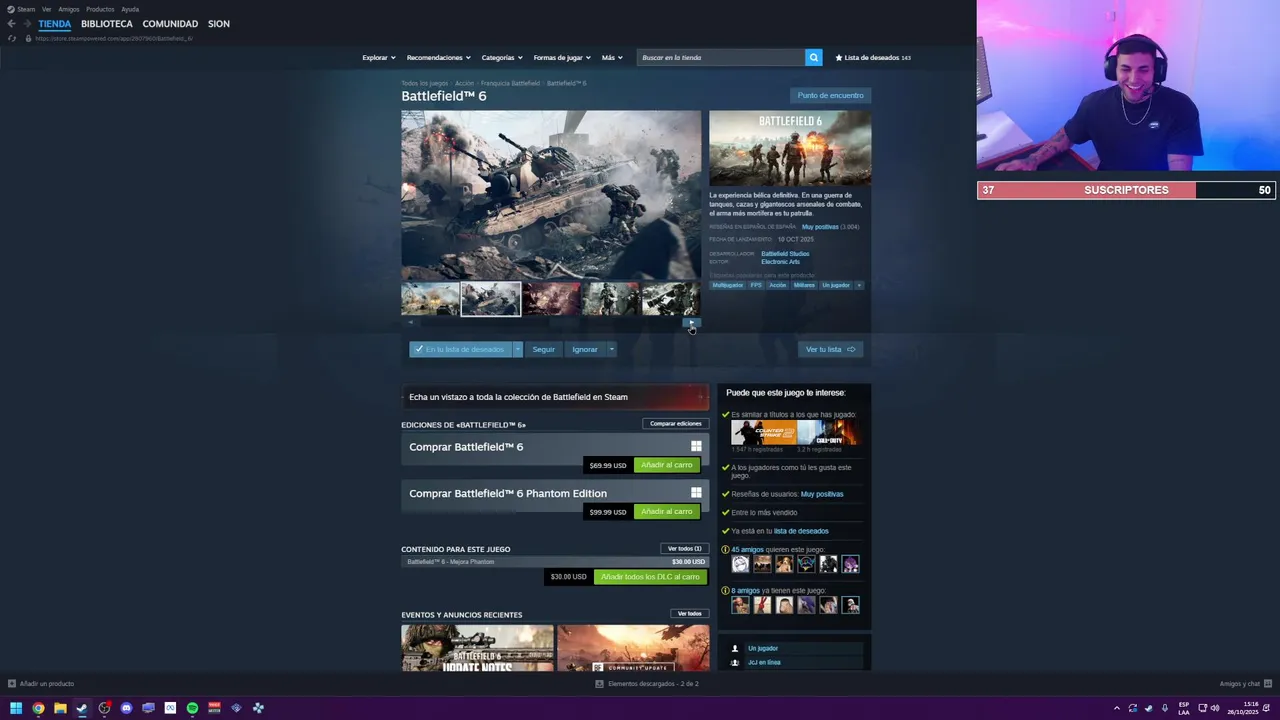Open the Productos menu

[x=100, y=9]
